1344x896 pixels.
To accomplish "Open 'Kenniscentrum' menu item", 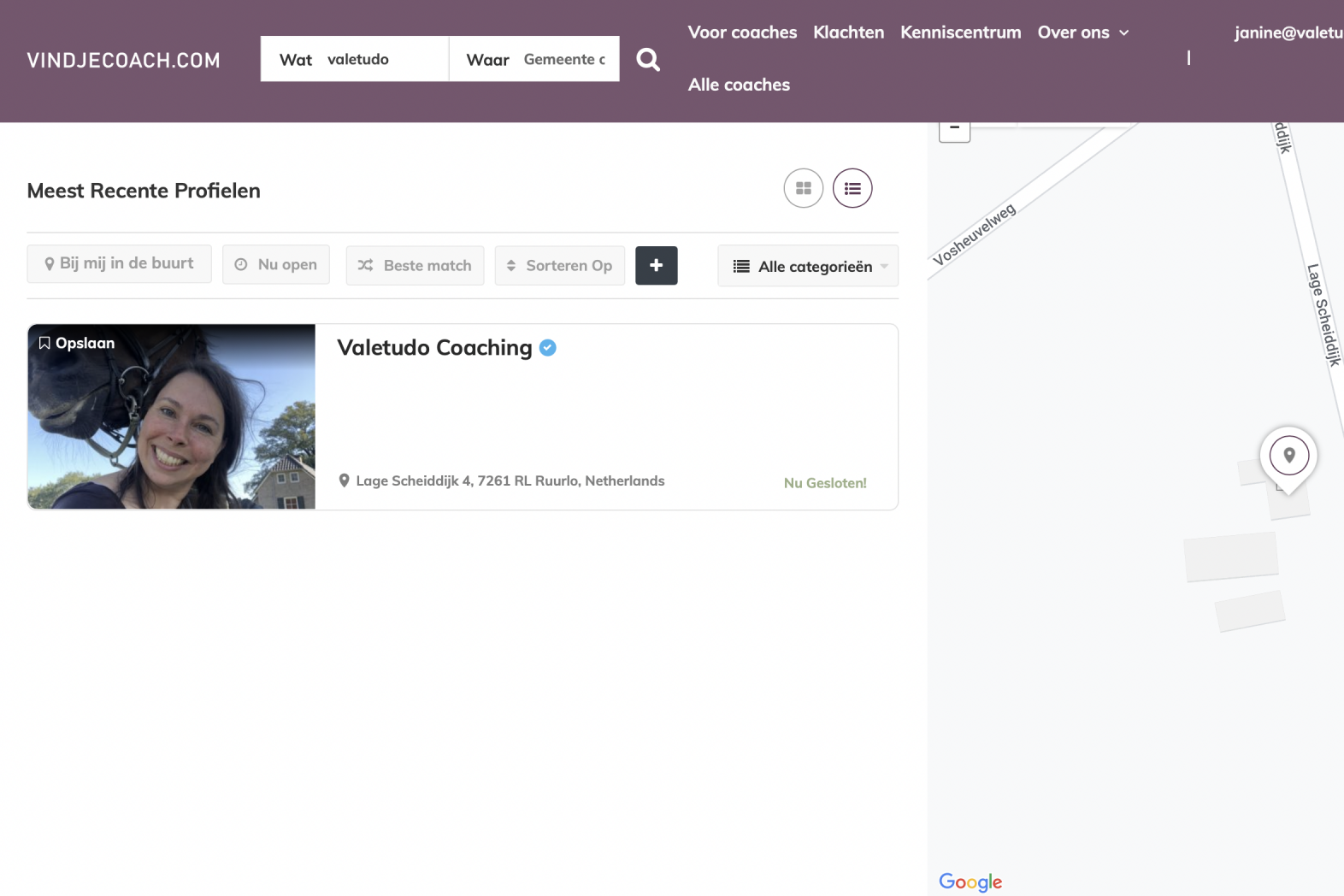I will coord(961,32).
